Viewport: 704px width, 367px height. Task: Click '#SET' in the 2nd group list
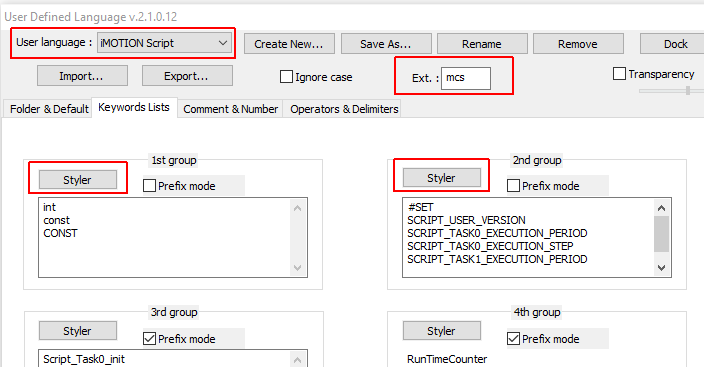pos(421,207)
